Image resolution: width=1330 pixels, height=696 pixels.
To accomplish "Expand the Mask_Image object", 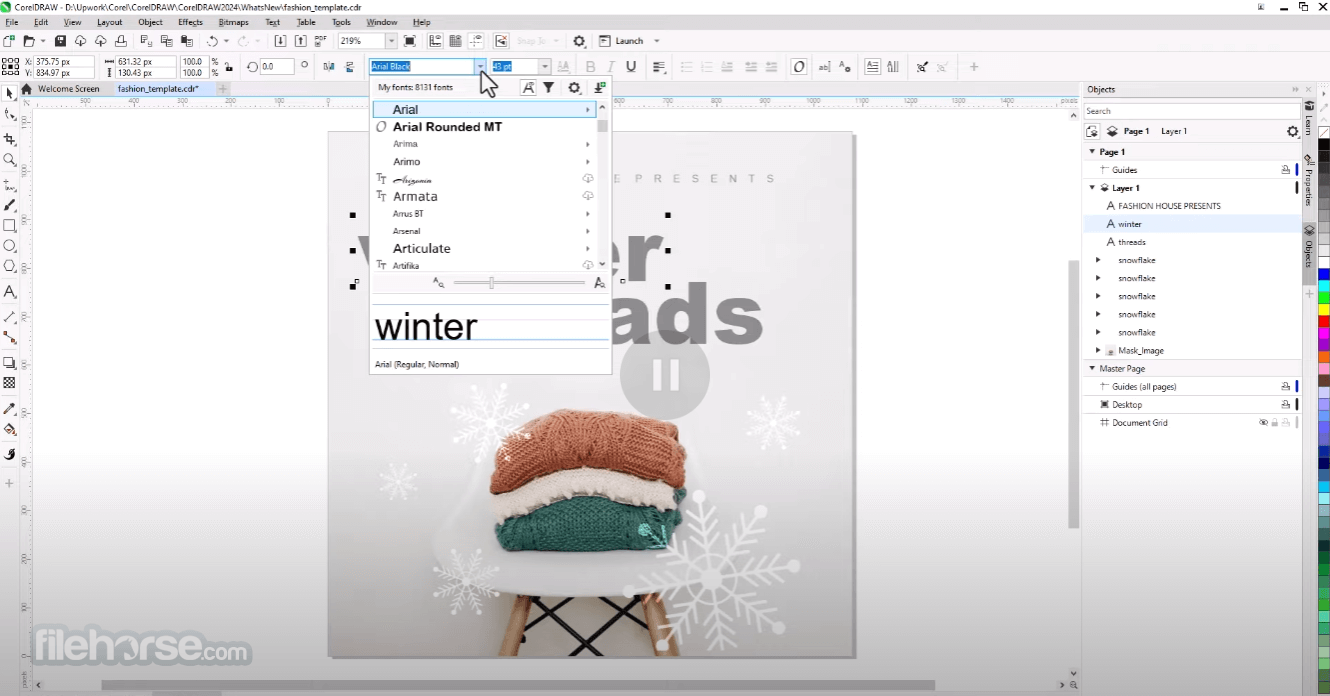I will click(x=1098, y=351).
